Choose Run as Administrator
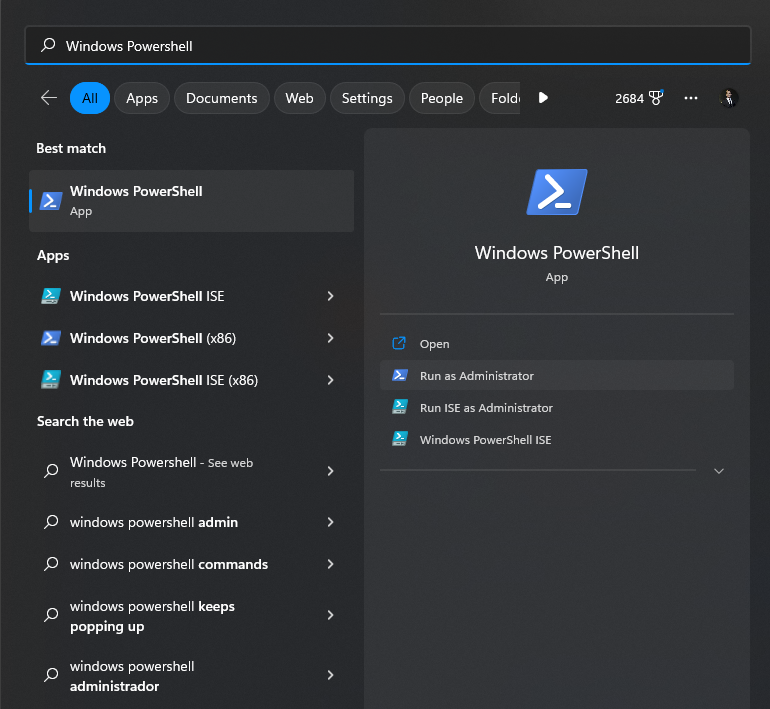 (557, 375)
